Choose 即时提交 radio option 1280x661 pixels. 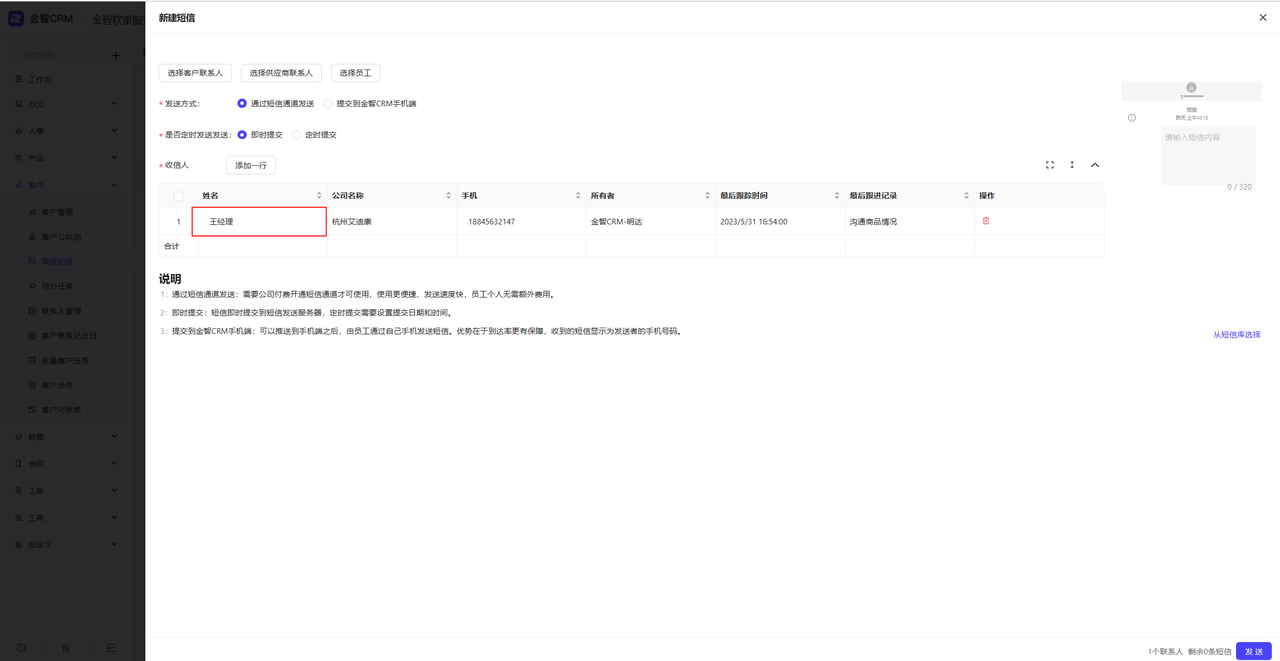(x=242, y=134)
